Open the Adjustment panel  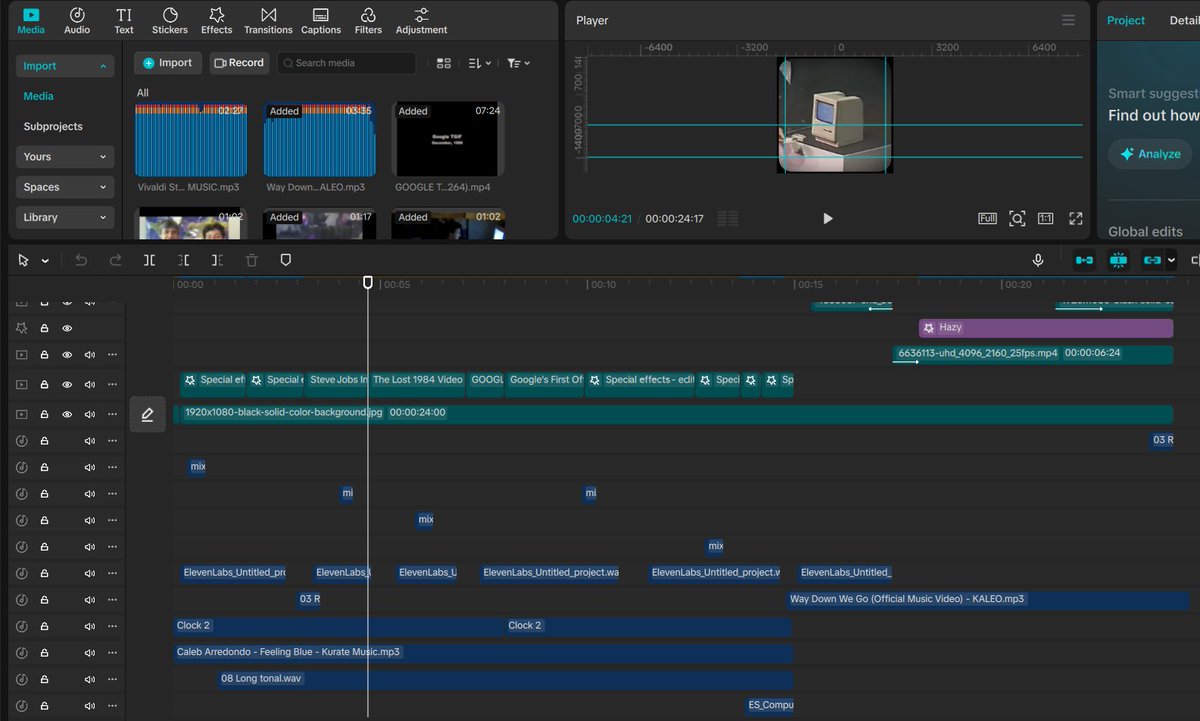pos(421,20)
